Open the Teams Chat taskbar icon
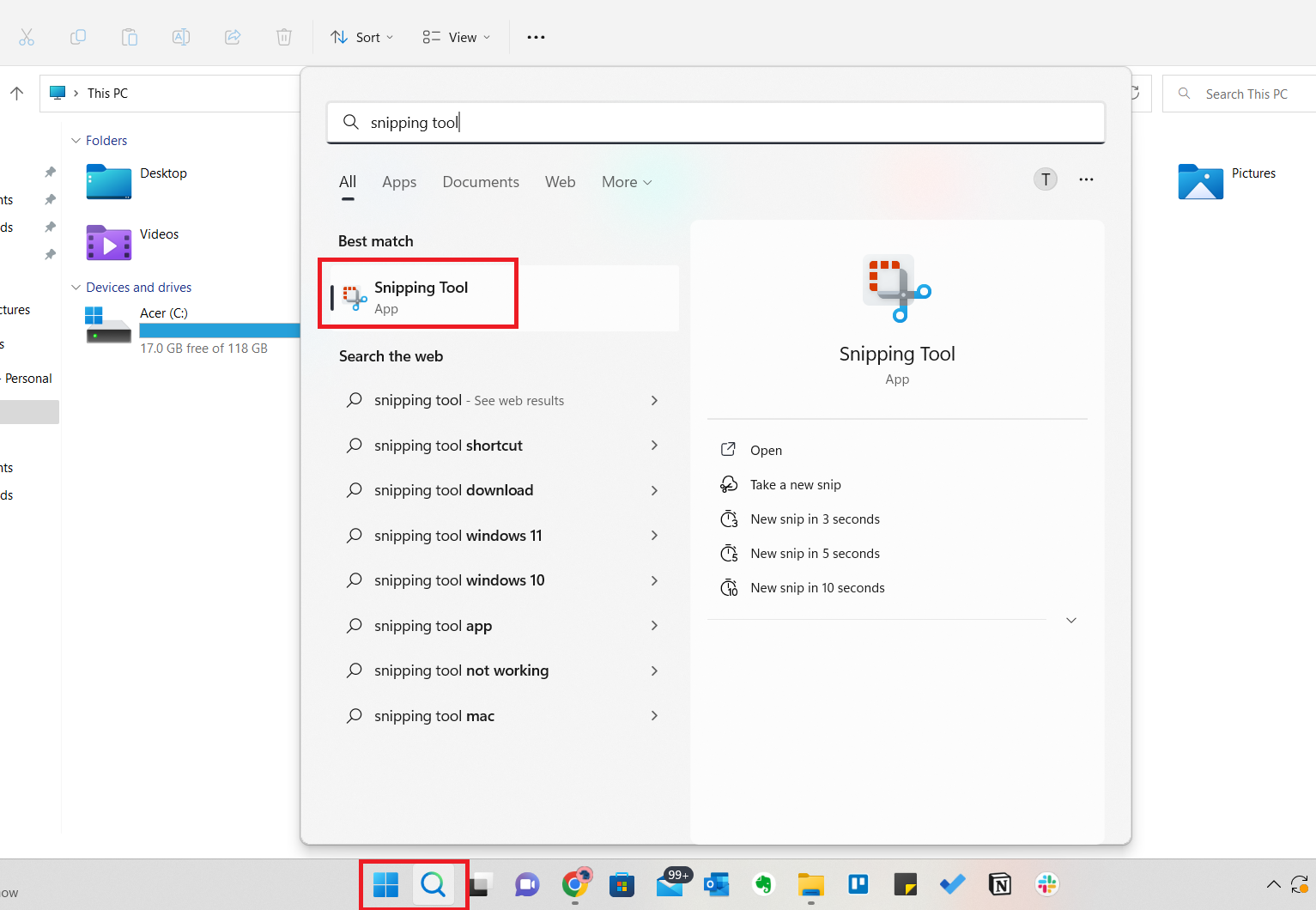The image size is (1316, 910). 527,884
